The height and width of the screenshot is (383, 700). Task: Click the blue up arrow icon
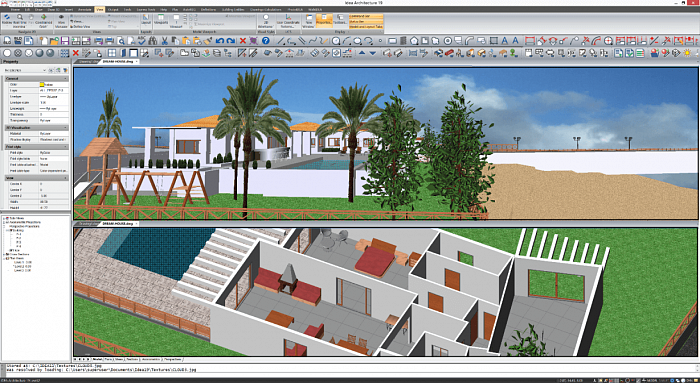[362, 53]
